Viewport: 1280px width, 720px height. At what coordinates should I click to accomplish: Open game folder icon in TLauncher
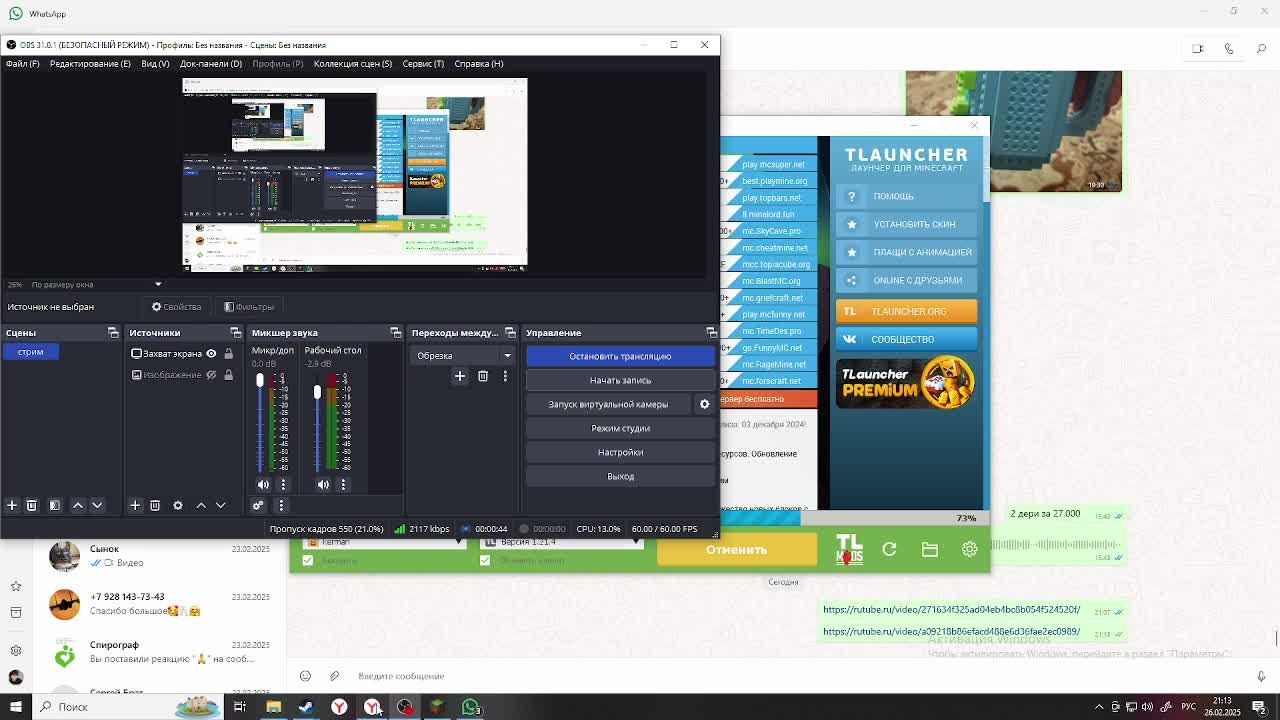click(x=930, y=549)
